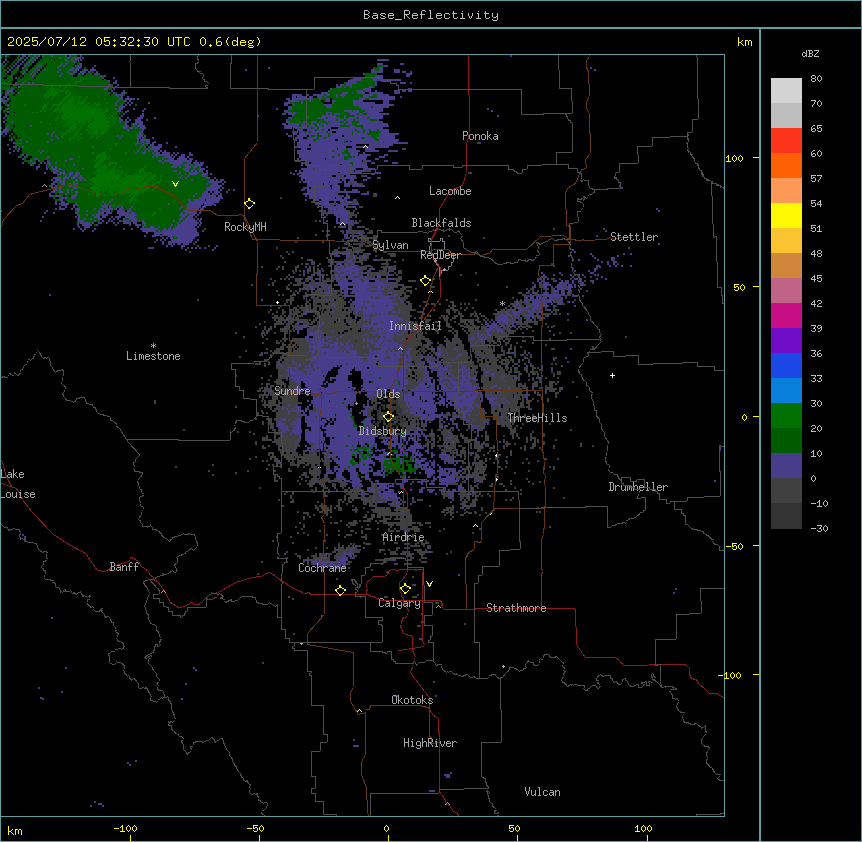Click the 0 tick on horizontal axis

[386, 828]
